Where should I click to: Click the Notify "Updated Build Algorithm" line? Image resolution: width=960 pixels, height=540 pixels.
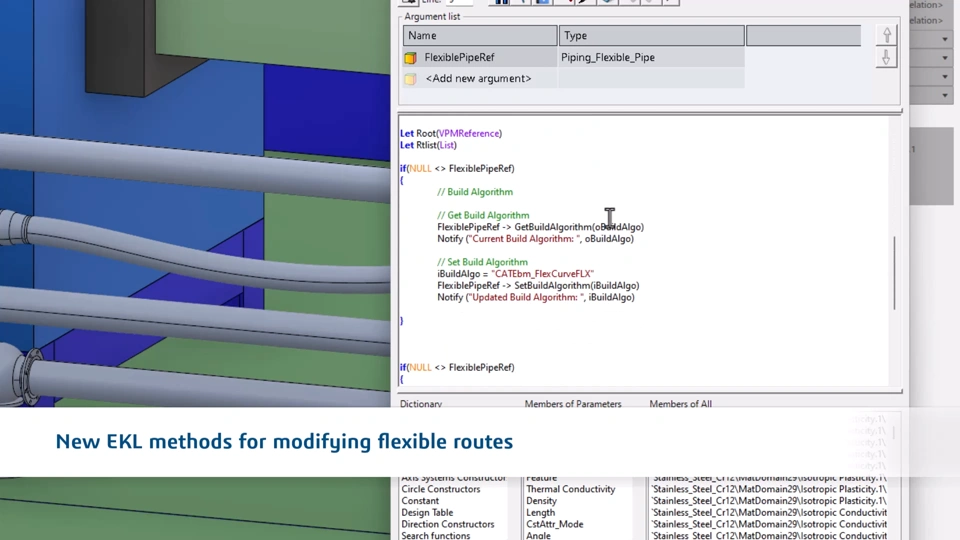(536, 298)
